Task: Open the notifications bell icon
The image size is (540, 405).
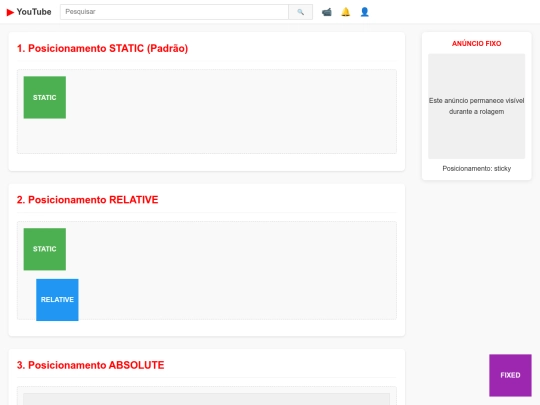Action: pyautogui.click(x=345, y=12)
